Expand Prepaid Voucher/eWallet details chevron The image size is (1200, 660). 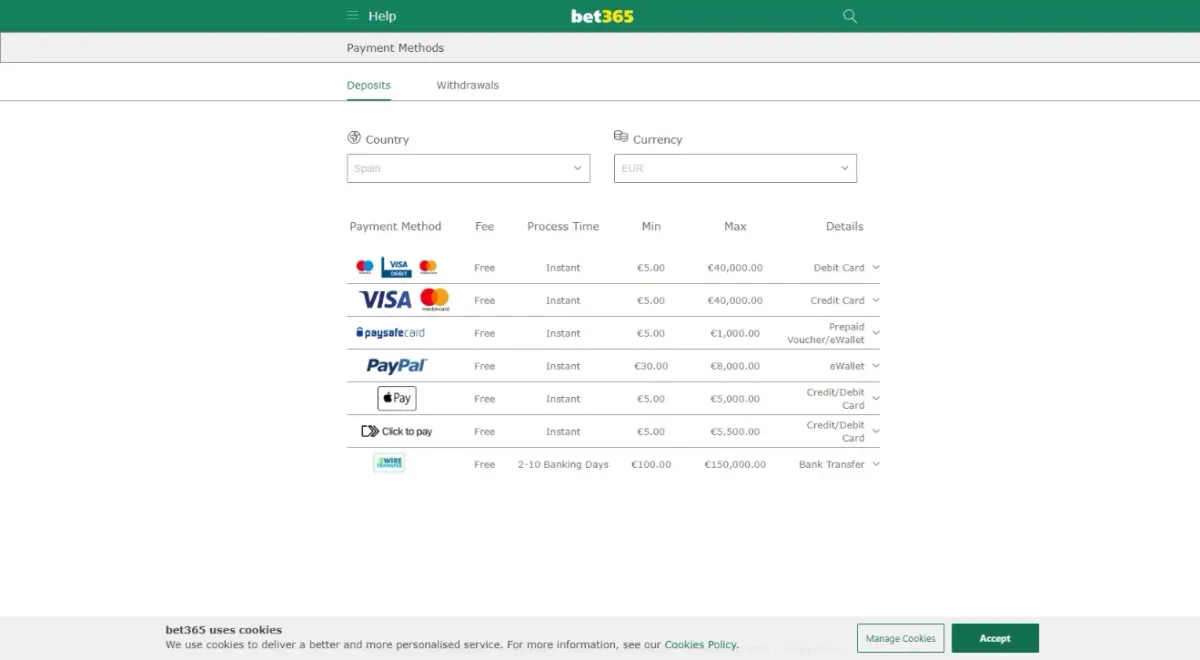(876, 333)
